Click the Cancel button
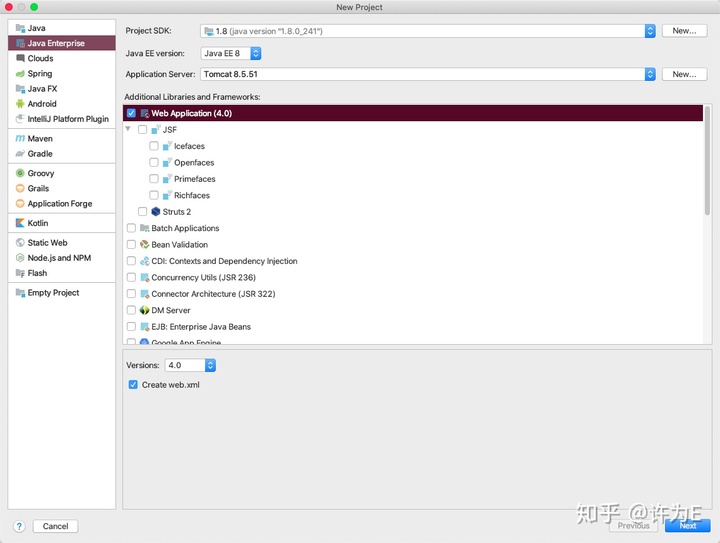 [x=56, y=526]
